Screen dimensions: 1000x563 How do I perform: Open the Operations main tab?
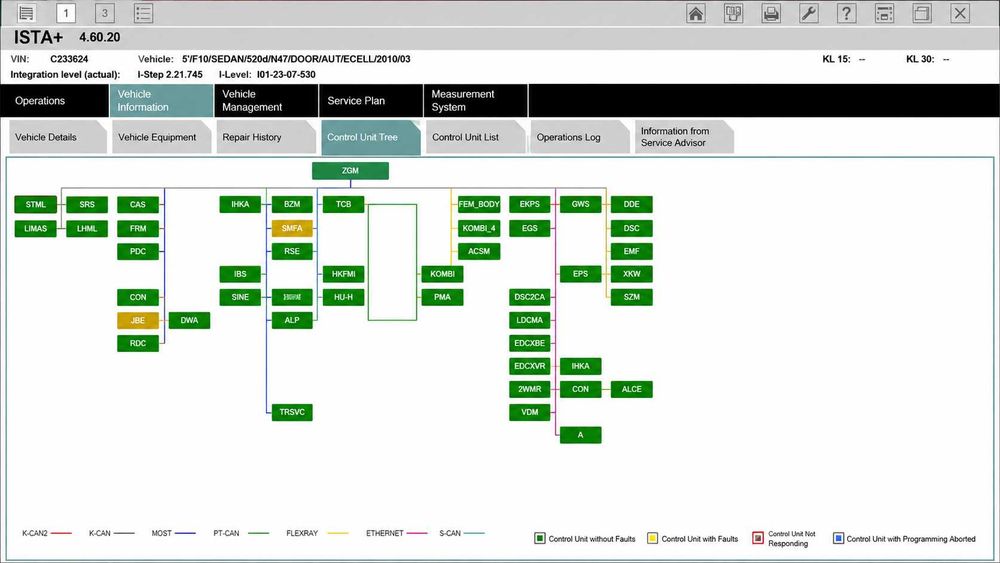click(54, 101)
